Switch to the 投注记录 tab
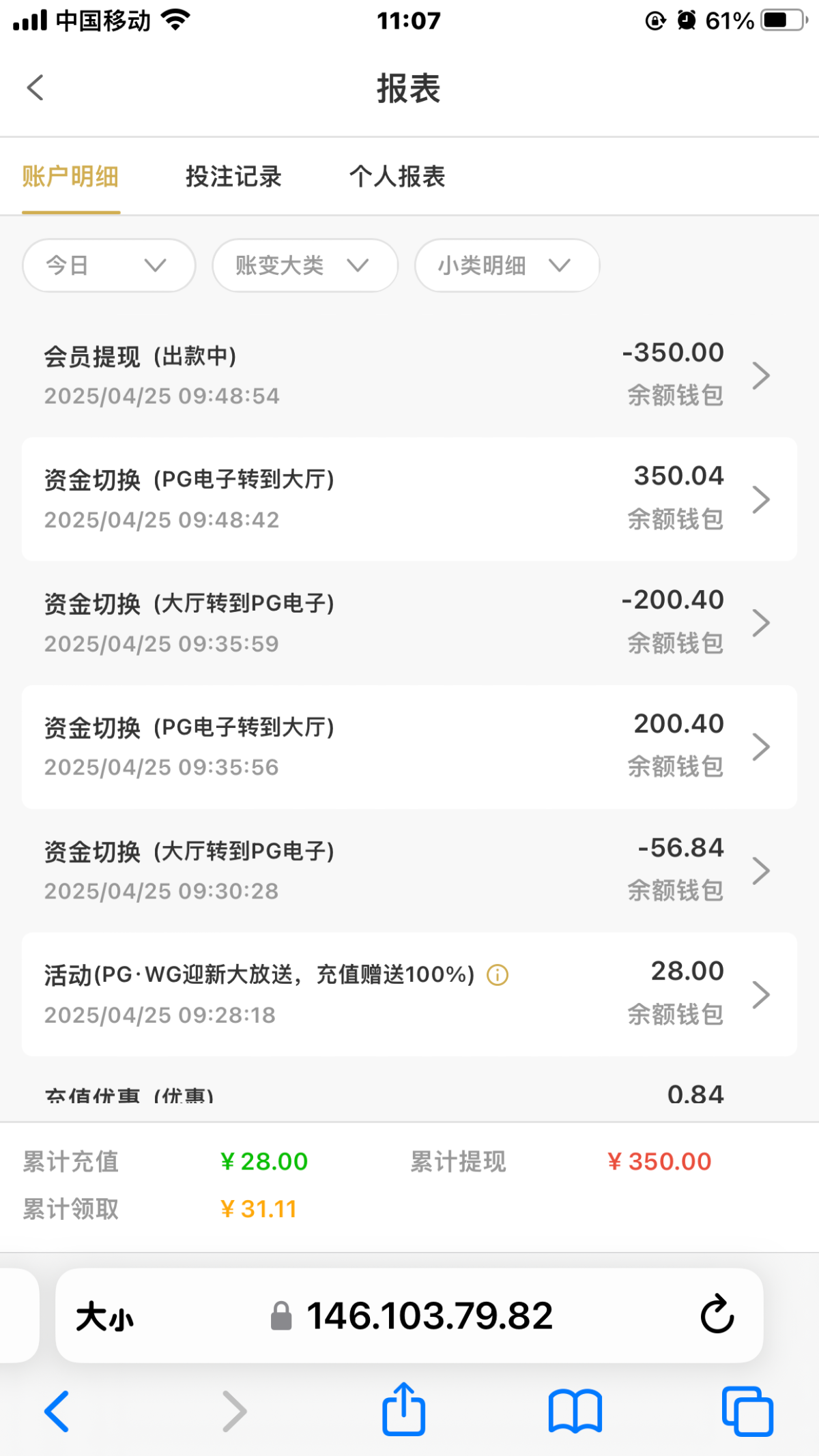This screenshot has width=819, height=1456. point(233,177)
